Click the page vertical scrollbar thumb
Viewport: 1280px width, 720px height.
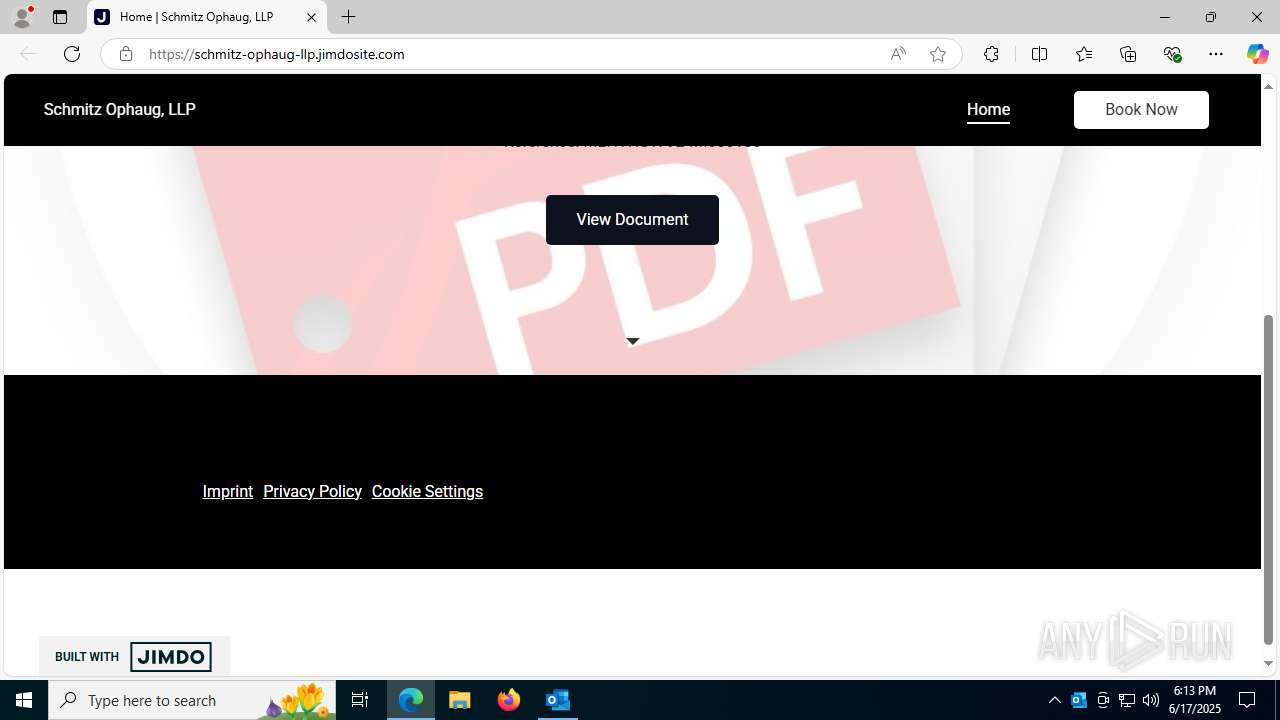(x=1268, y=478)
